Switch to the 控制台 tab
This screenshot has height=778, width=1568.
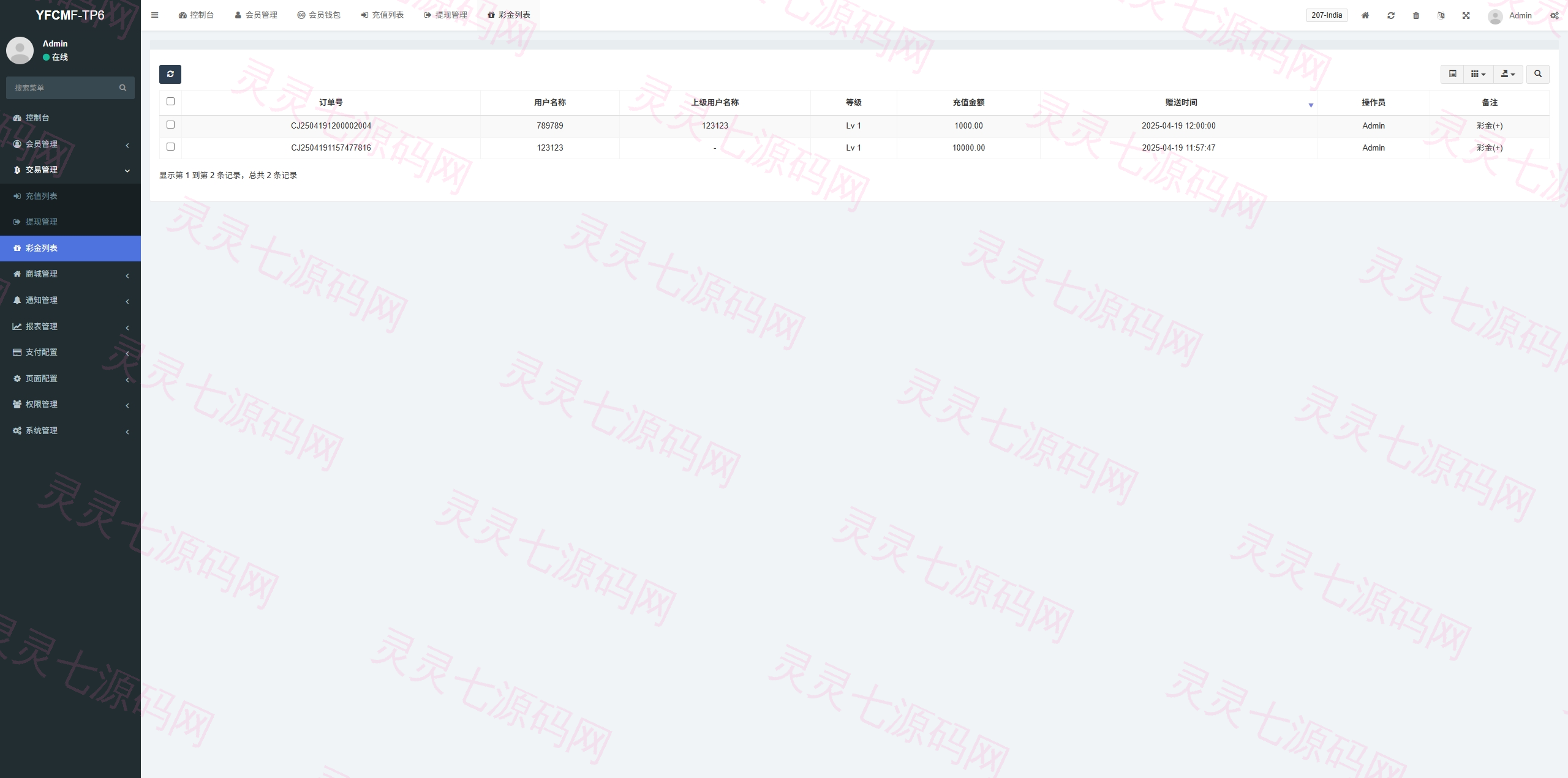pyautogui.click(x=196, y=15)
